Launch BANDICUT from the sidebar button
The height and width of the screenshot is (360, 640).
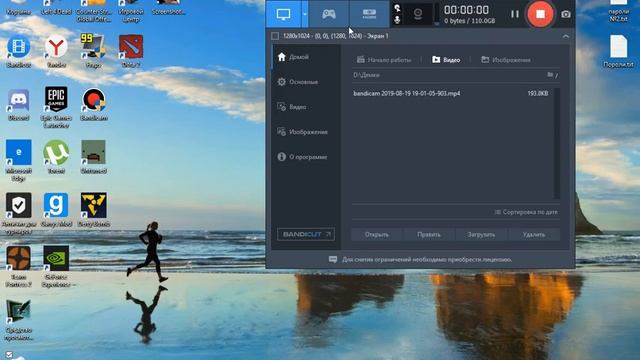(306, 234)
